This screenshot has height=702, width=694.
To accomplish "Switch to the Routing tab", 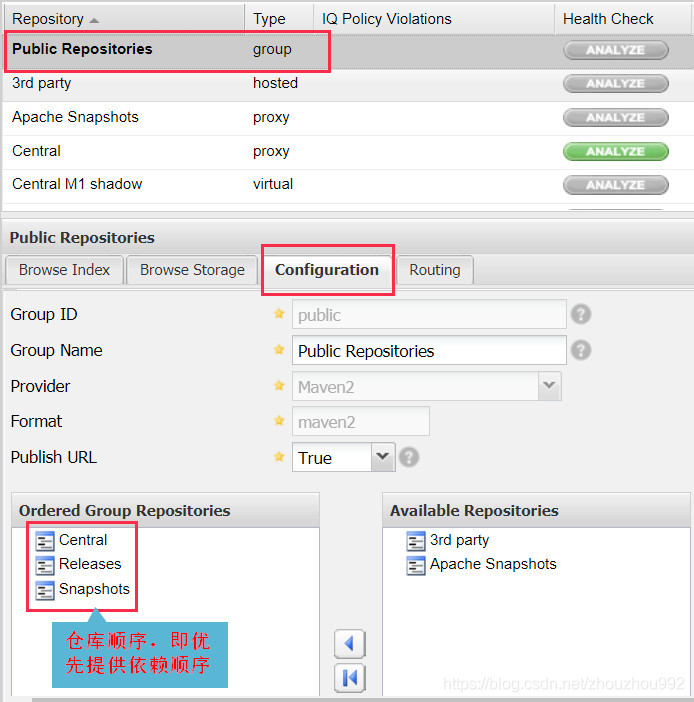I will pyautogui.click(x=434, y=270).
